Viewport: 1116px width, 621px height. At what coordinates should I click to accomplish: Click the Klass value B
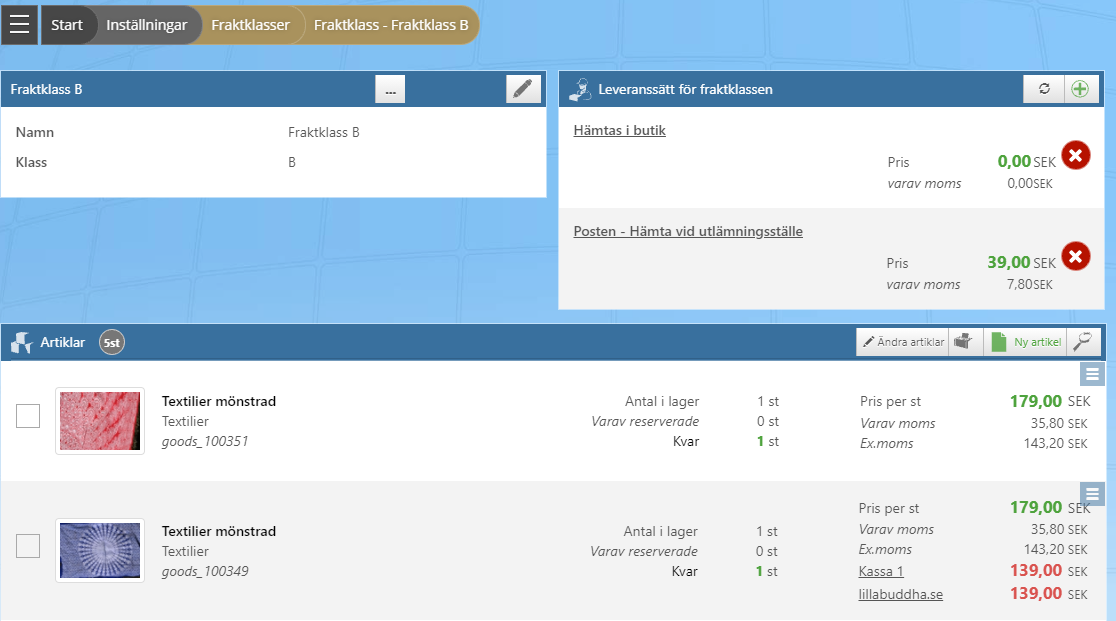[x=292, y=162]
